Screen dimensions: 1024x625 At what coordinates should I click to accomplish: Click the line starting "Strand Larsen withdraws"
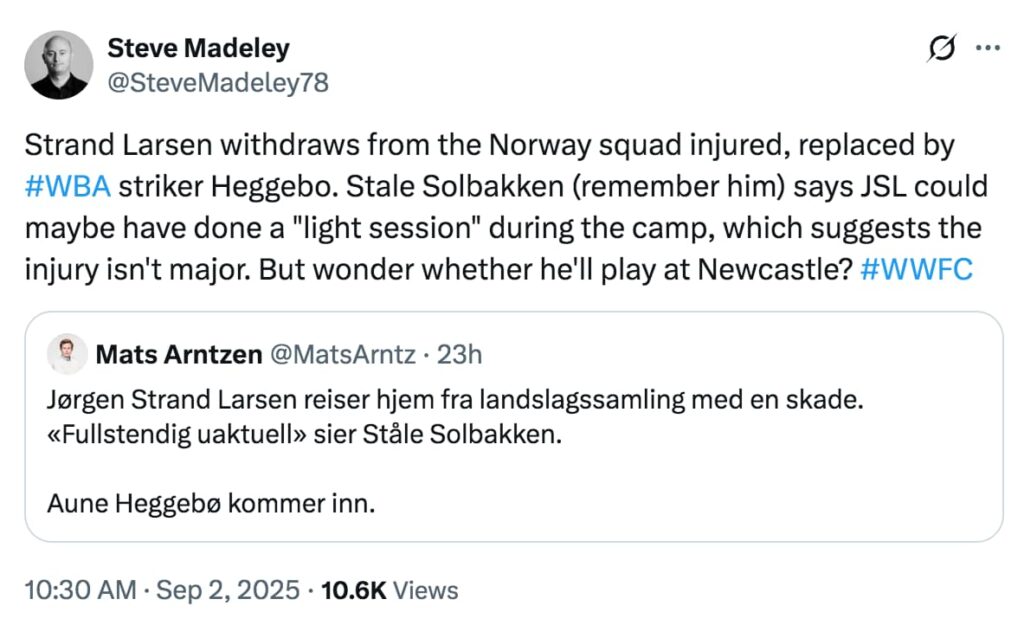[488, 144]
